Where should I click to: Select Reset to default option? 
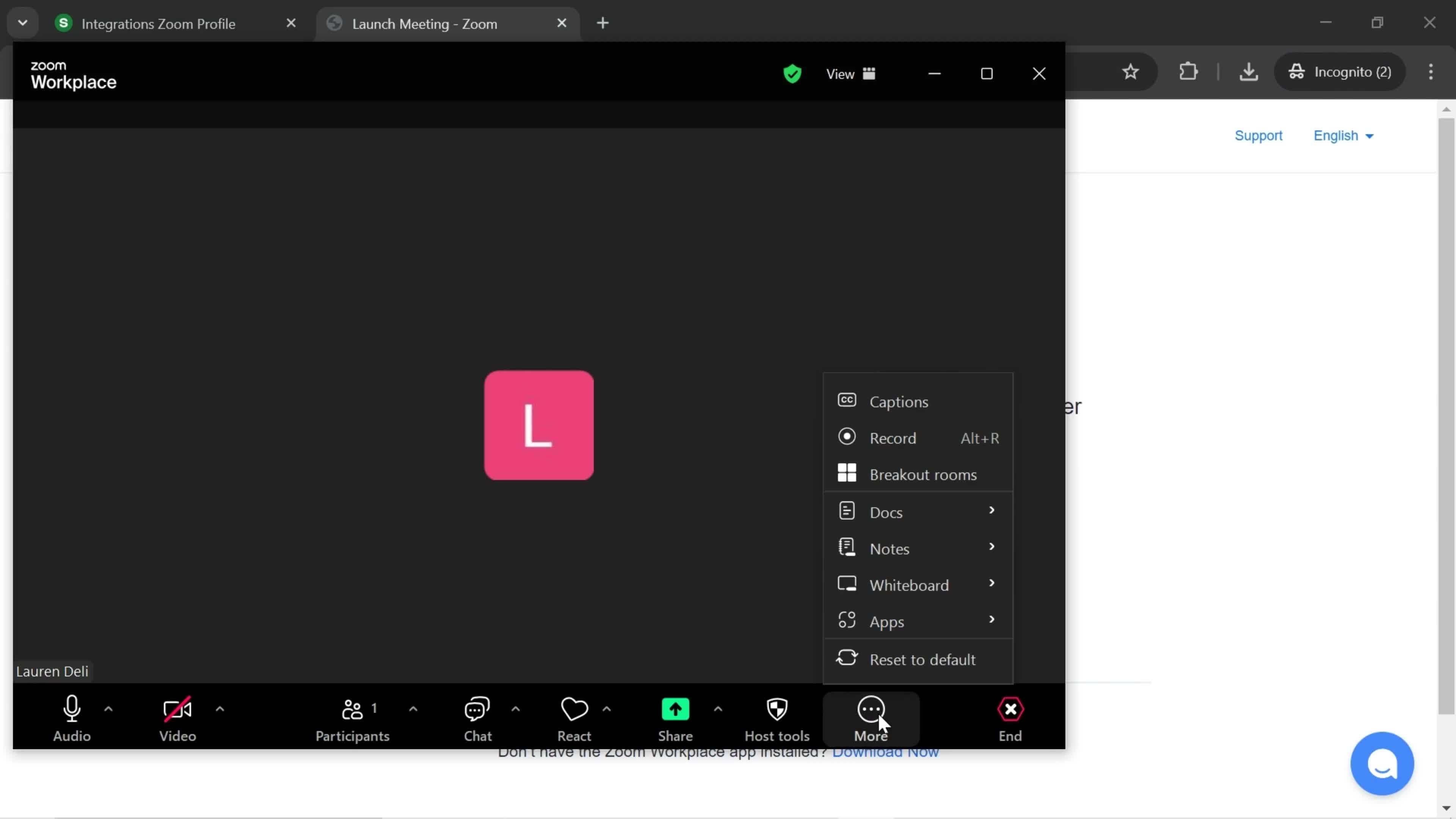(x=918, y=659)
